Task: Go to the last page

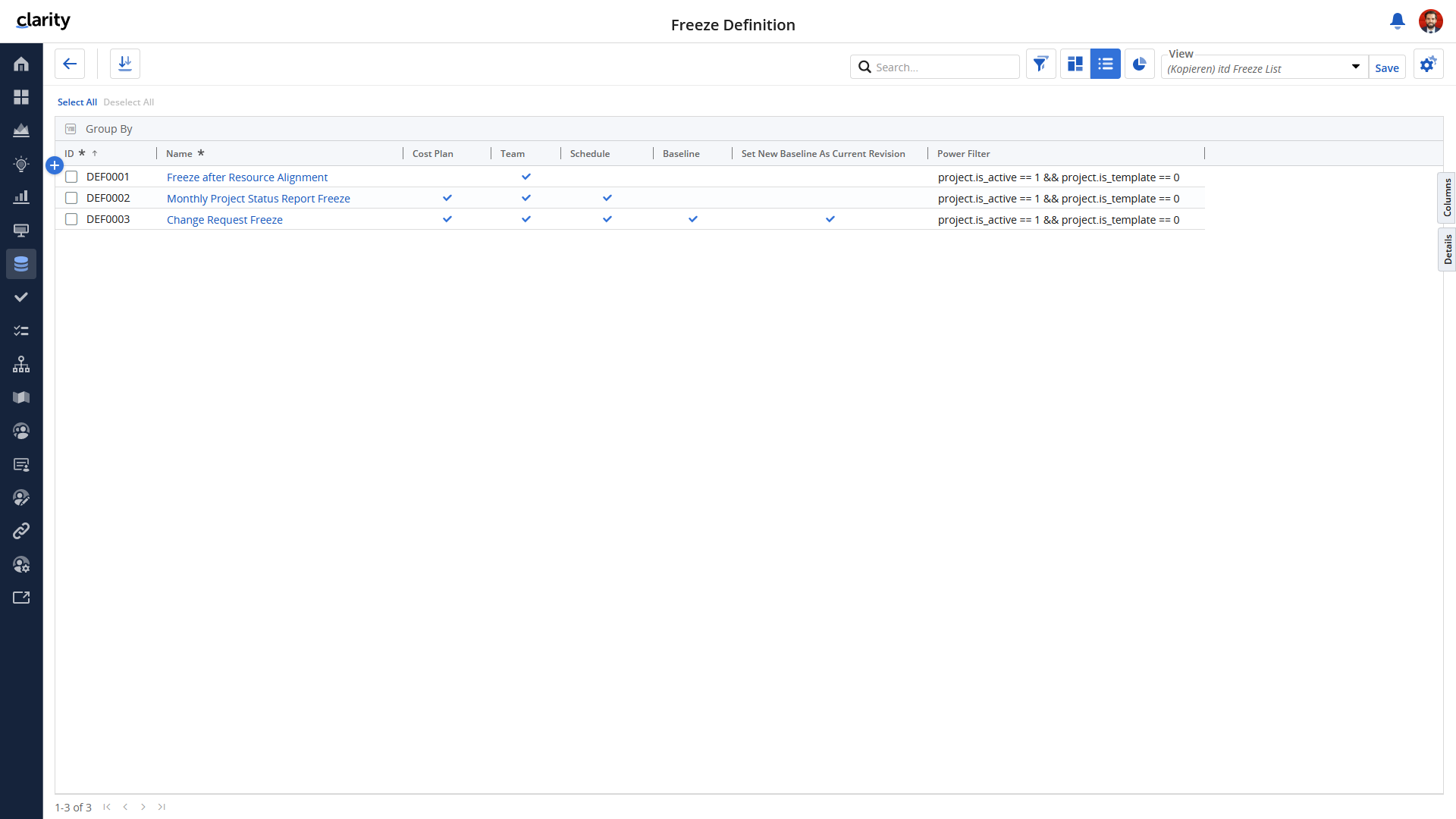Action: click(x=162, y=807)
